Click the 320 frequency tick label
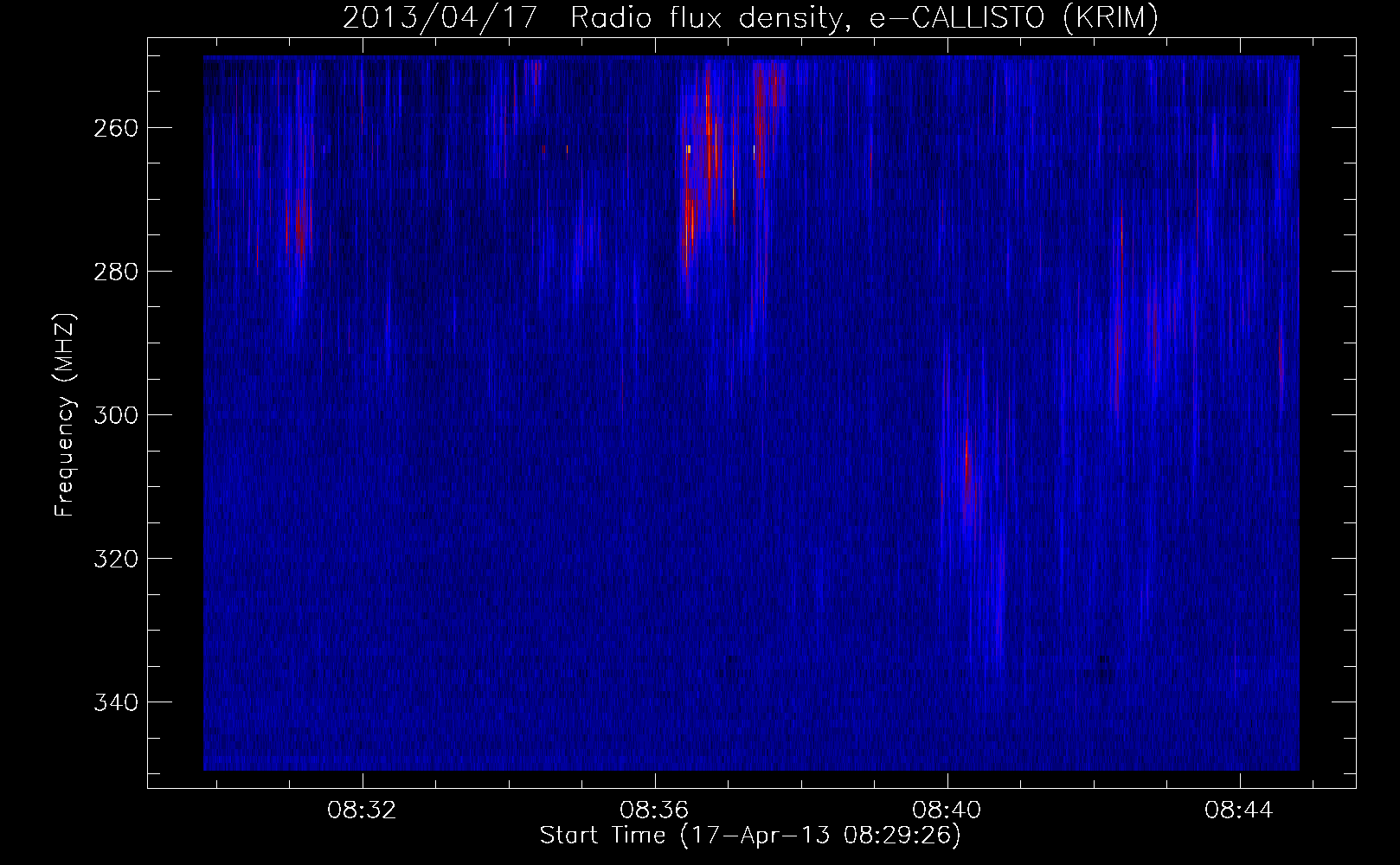The height and width of the screenshot is (865, 1400). 114,558
